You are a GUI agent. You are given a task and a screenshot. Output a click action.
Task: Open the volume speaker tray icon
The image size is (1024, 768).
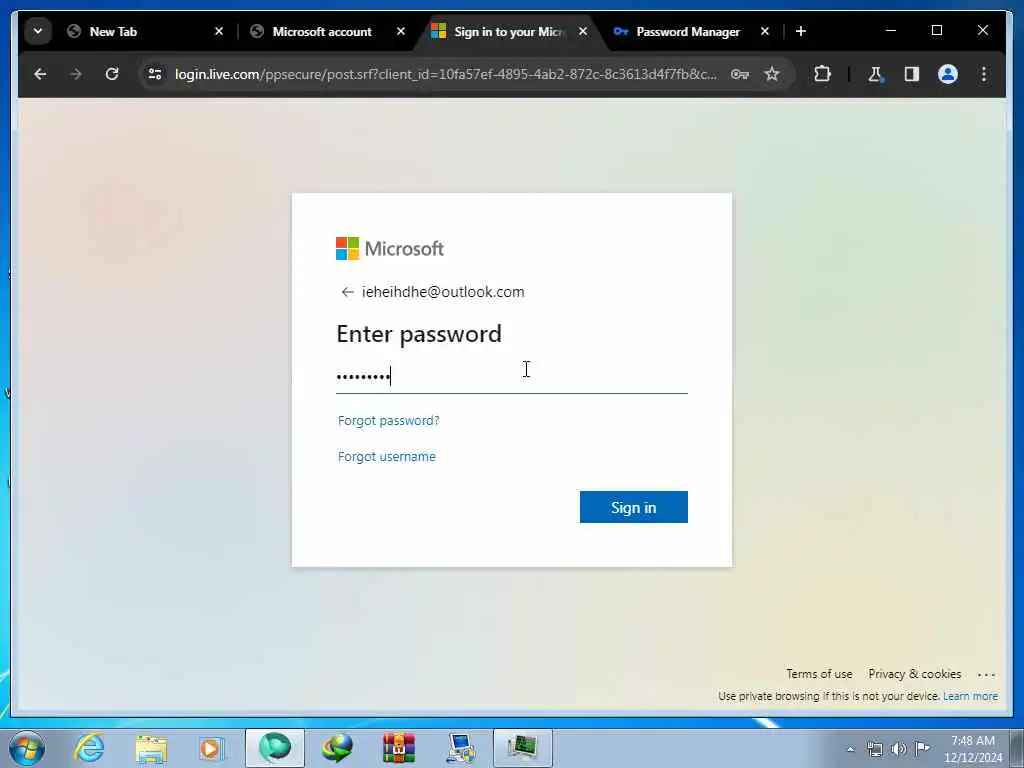(x=899, y=749)
